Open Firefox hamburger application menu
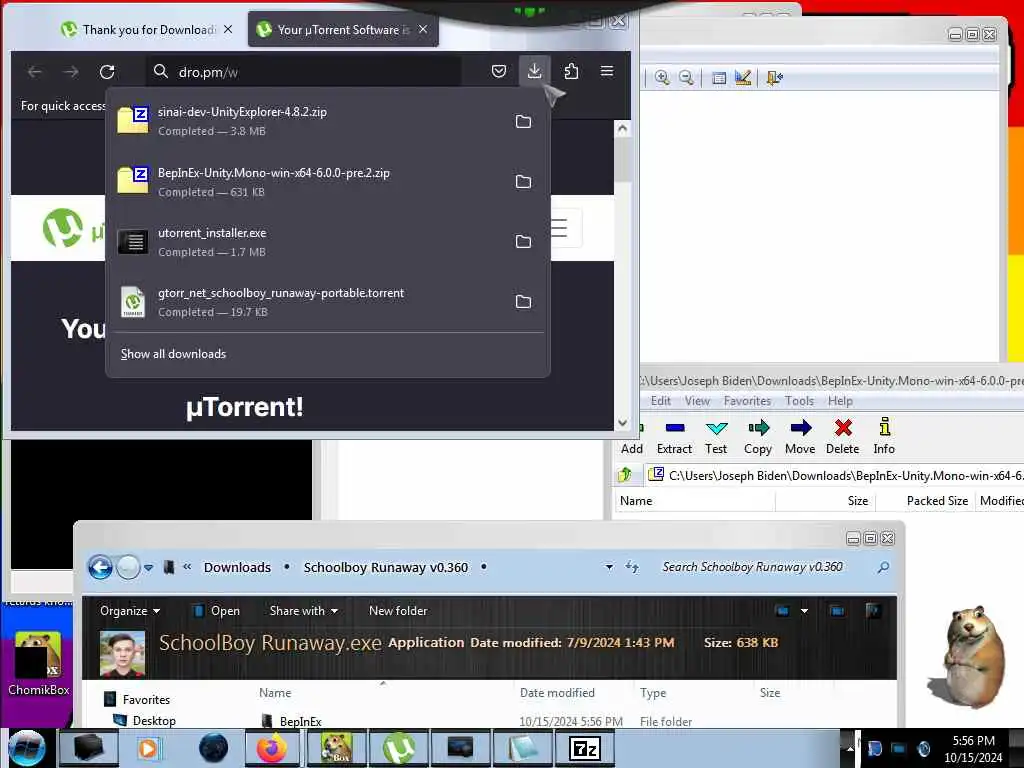Screen dimensions: 1024x768 tap(607, 71)
